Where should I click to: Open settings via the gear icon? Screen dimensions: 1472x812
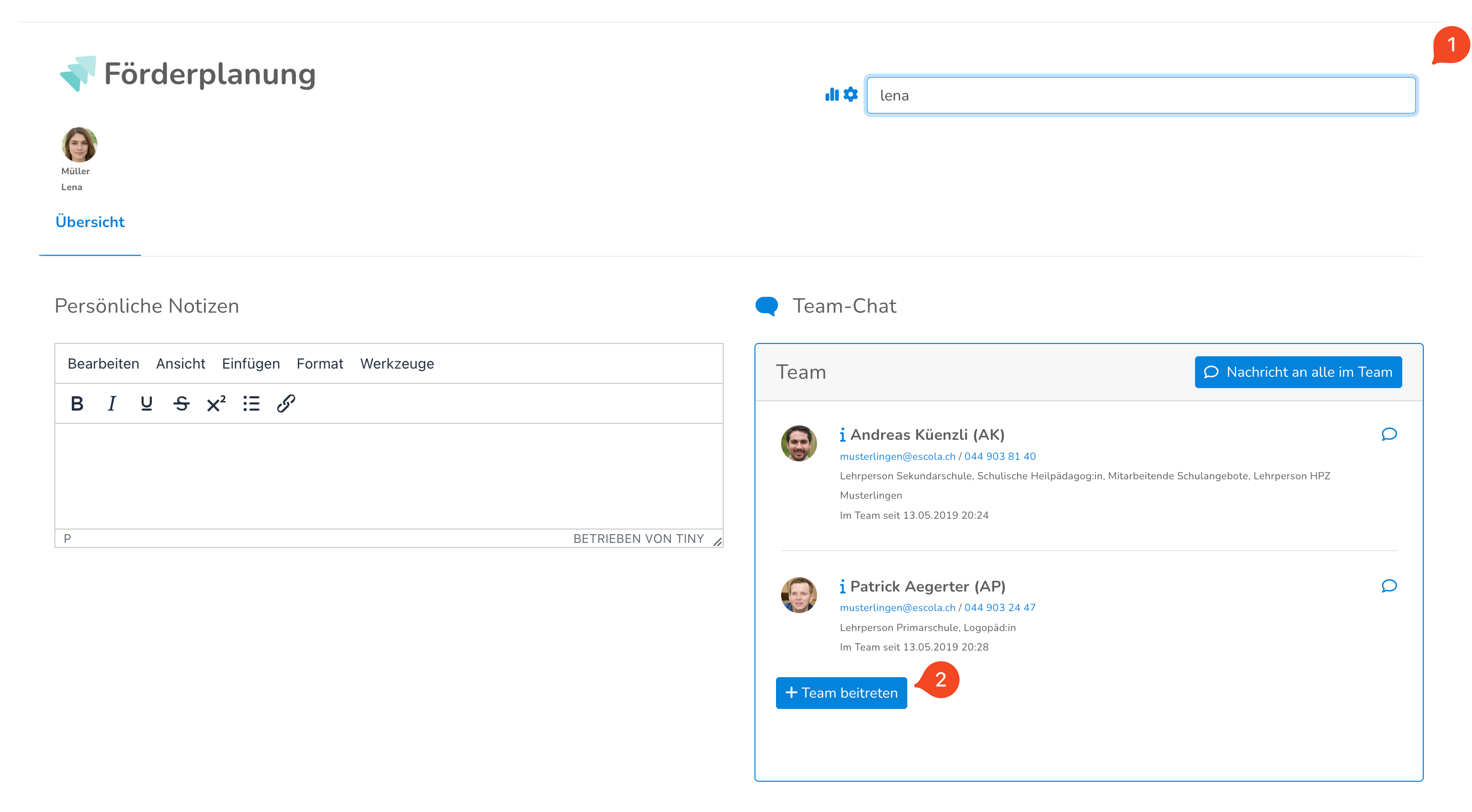coord(851,95)
